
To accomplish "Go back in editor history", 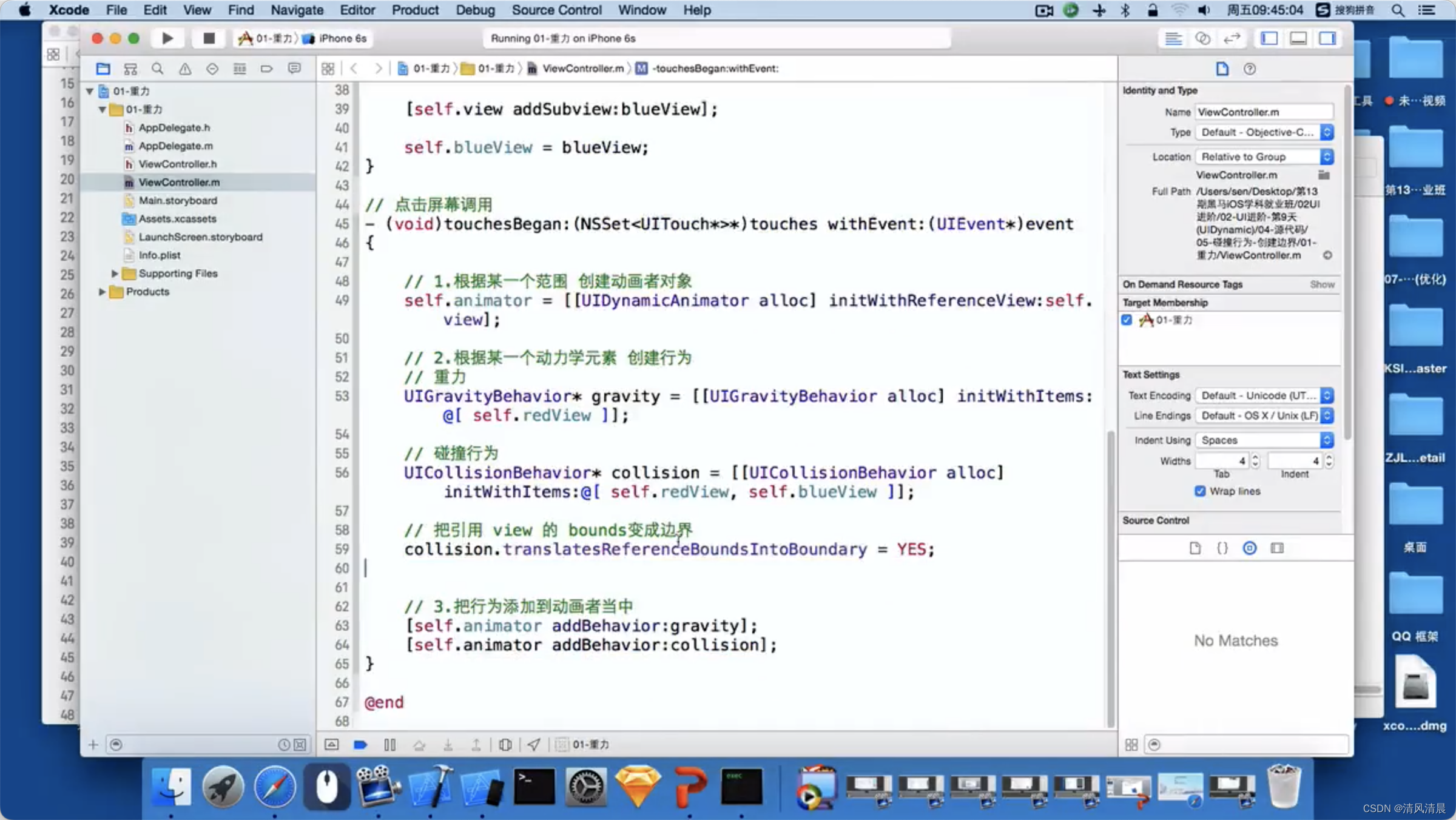I will tap(354, 69).
